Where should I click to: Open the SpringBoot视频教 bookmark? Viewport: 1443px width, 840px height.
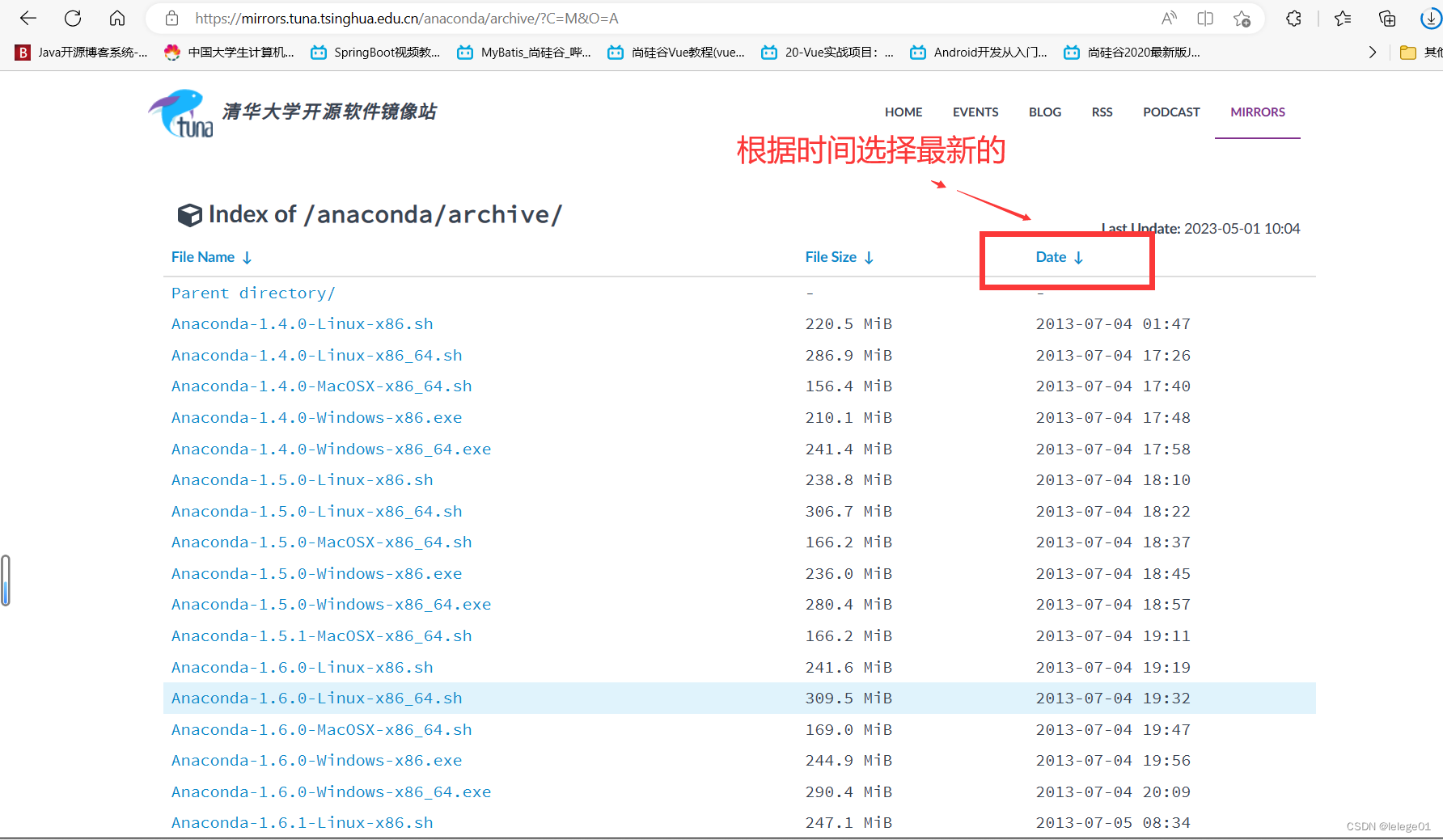tap(375, 53)
